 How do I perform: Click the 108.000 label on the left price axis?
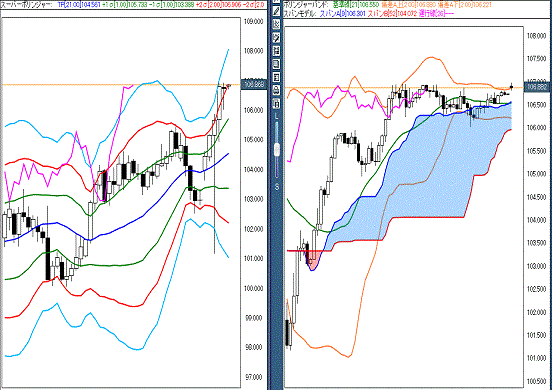point(253,51)
